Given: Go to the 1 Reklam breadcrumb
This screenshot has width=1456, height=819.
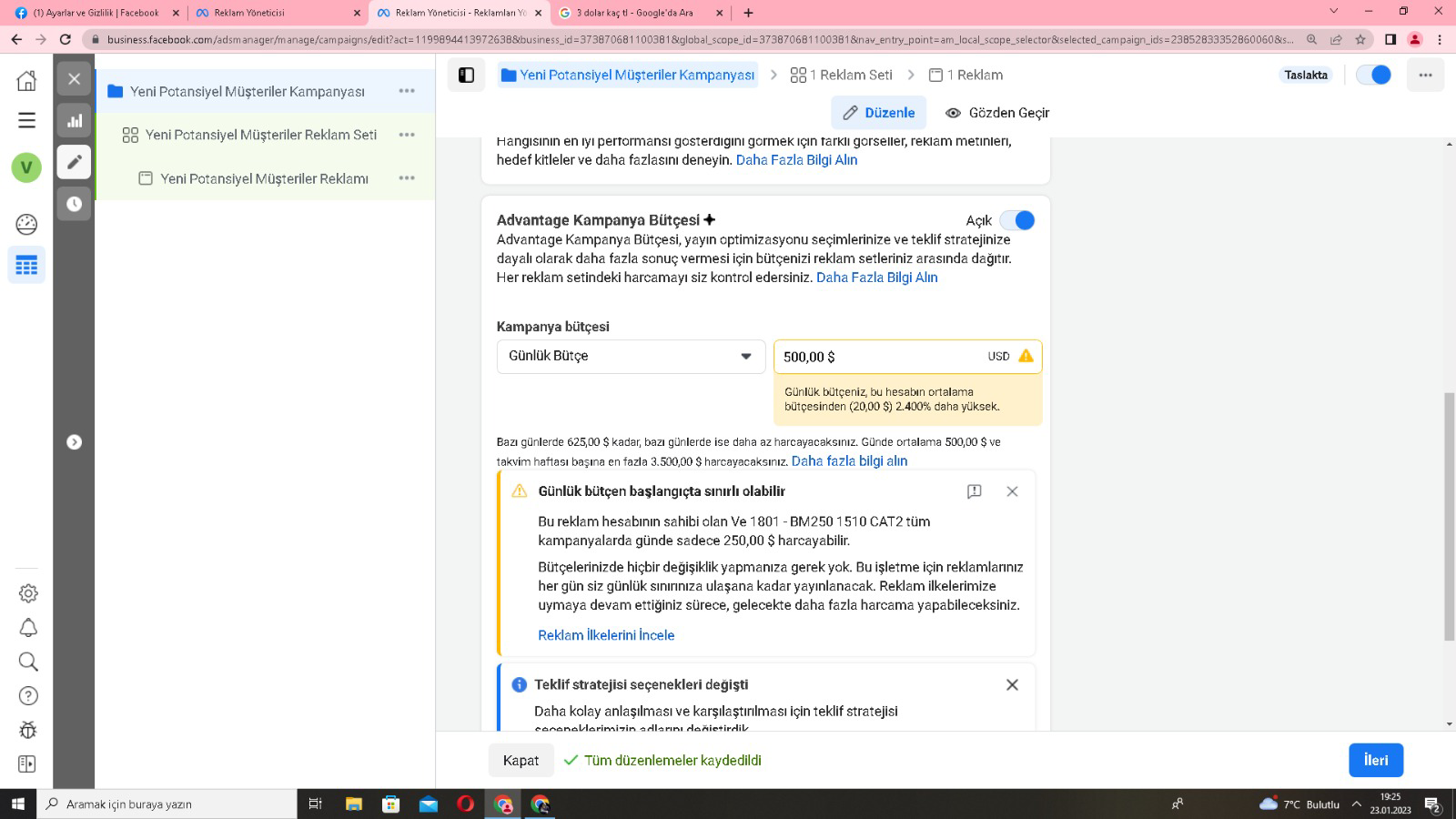Looking at the screenshot, I should coord(966,75).
